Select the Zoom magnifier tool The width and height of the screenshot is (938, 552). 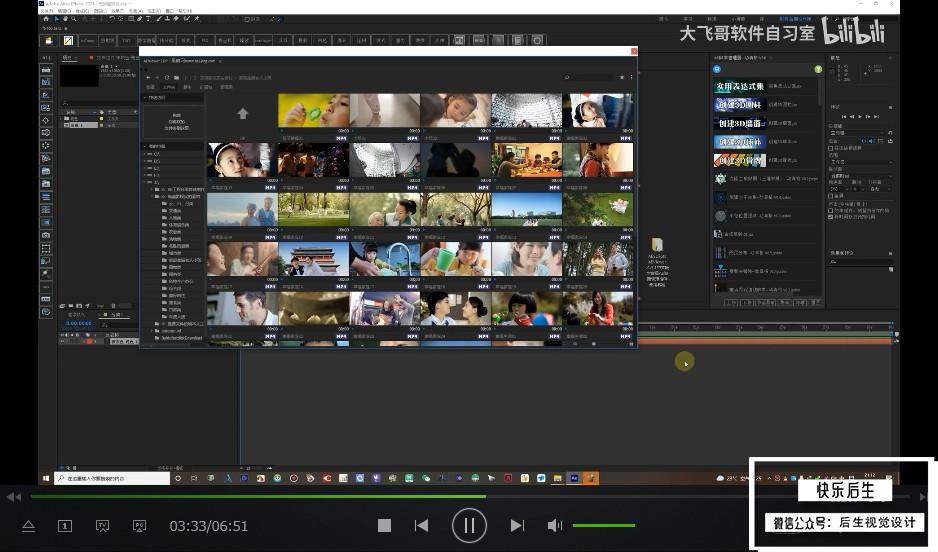click(x=74, y=19)
